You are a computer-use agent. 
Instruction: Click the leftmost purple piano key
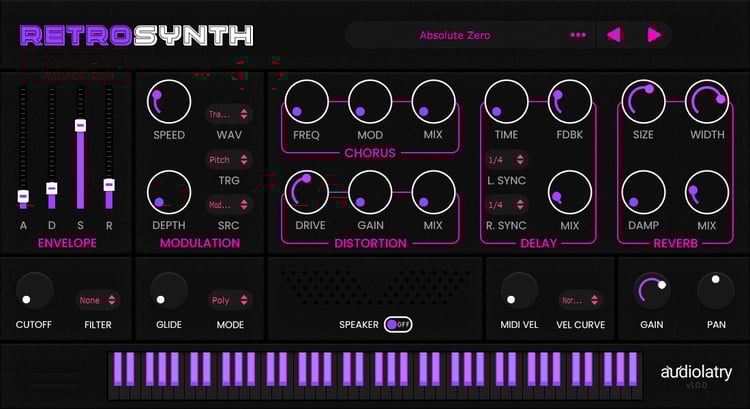[x=118, y=368]
